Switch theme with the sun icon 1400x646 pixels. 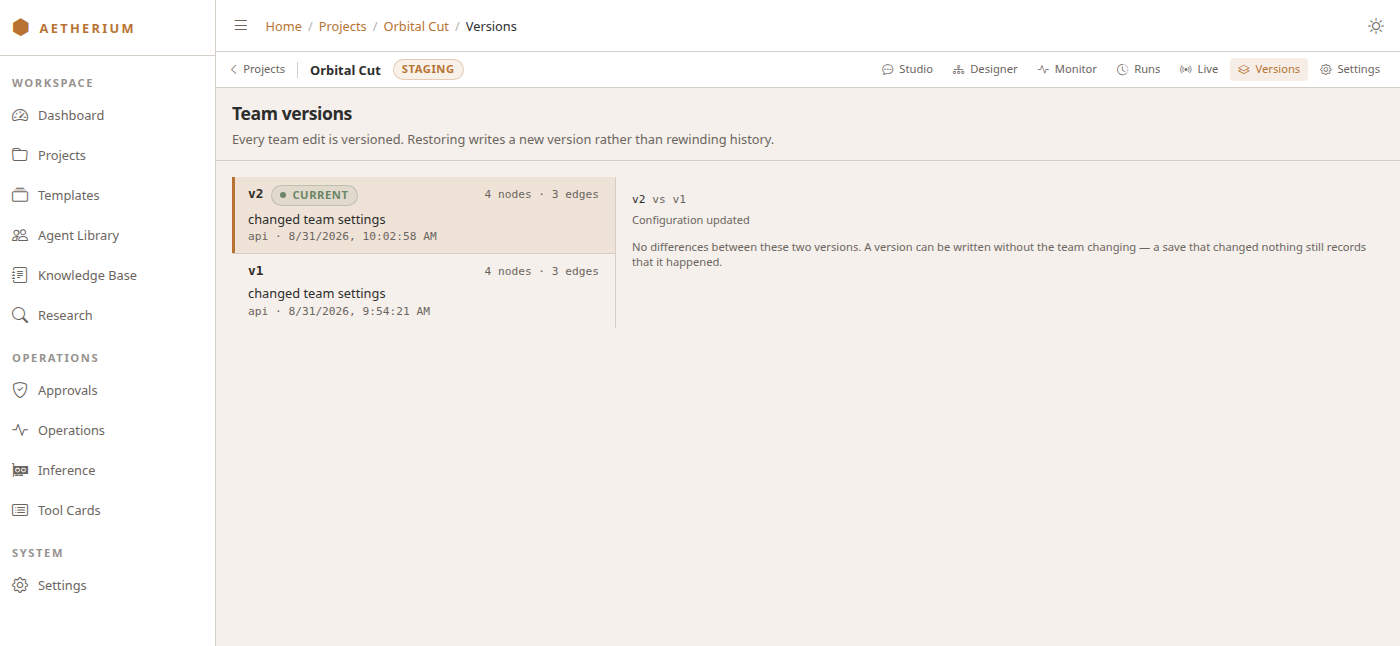(x=1376, y=26)
